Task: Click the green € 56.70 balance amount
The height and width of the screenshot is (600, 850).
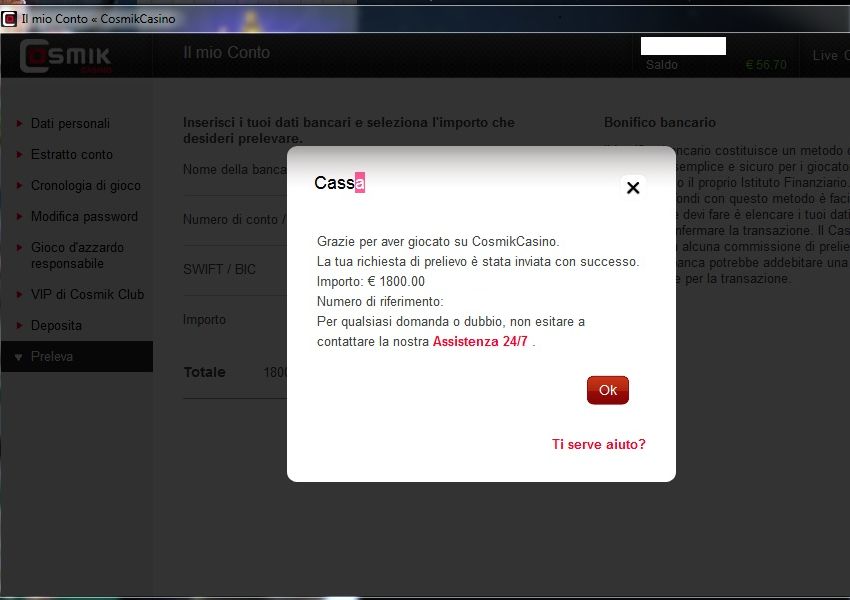Action: click(x=766, y=65)
